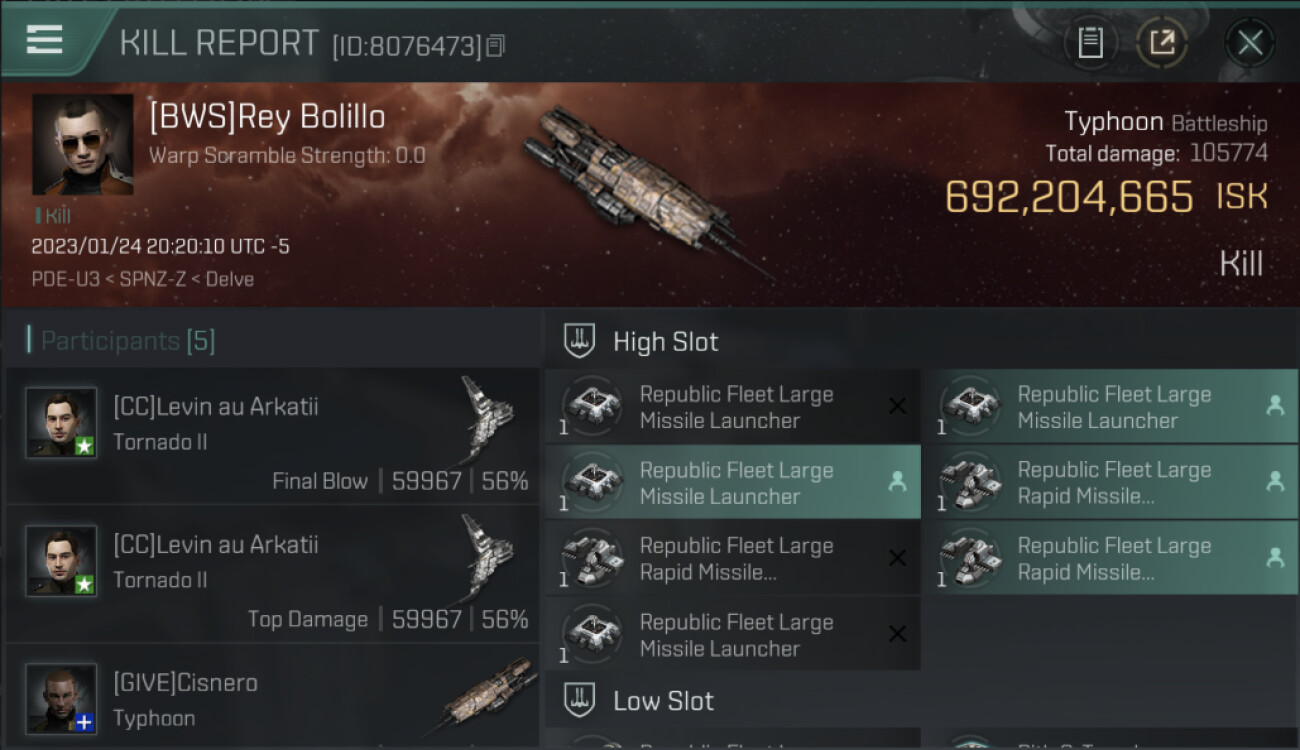Open the hamburger menu
The width and height of the screenshot is (1300, 750).
[x=45, y=40]
